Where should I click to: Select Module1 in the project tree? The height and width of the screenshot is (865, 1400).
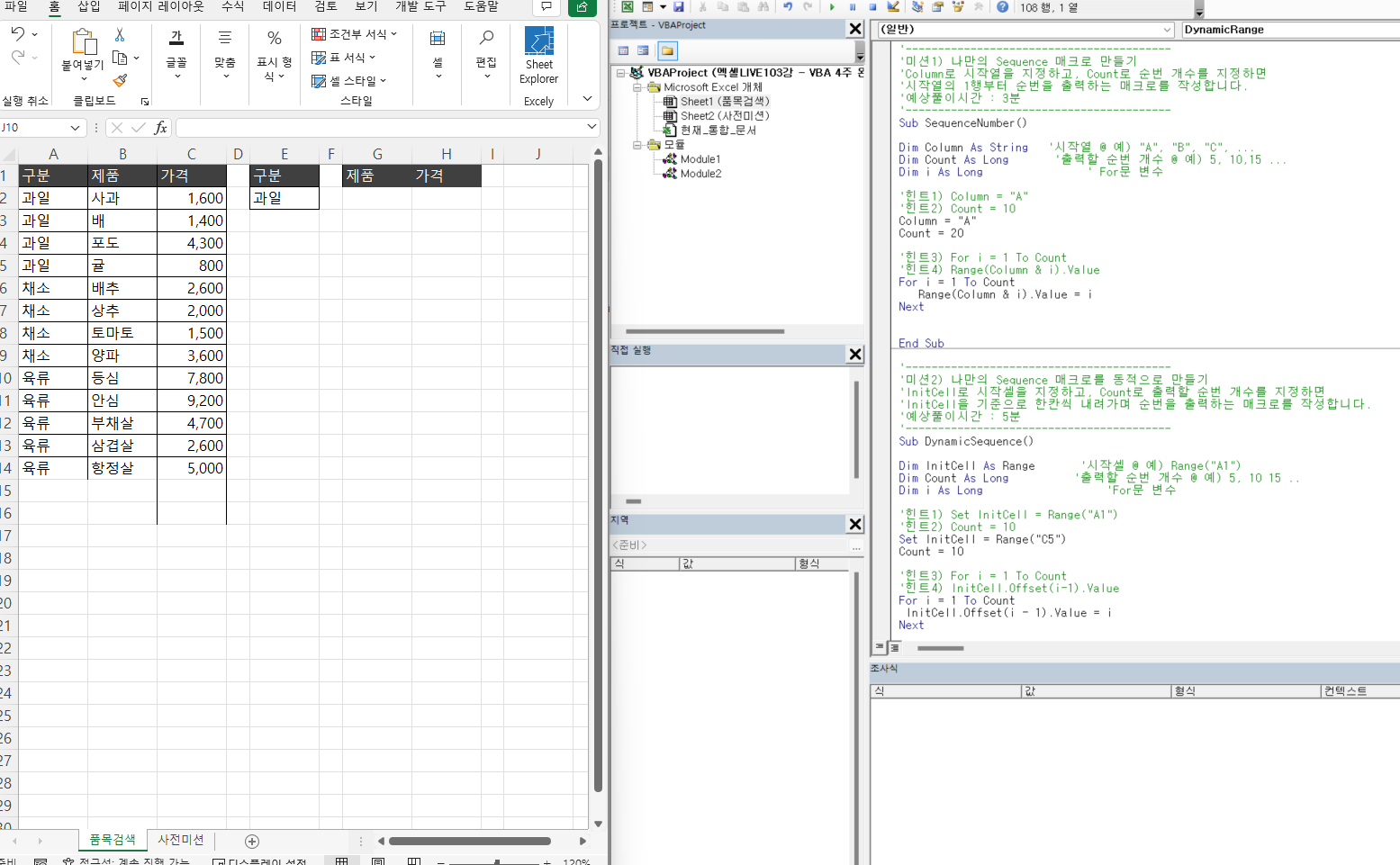point(700,159)
